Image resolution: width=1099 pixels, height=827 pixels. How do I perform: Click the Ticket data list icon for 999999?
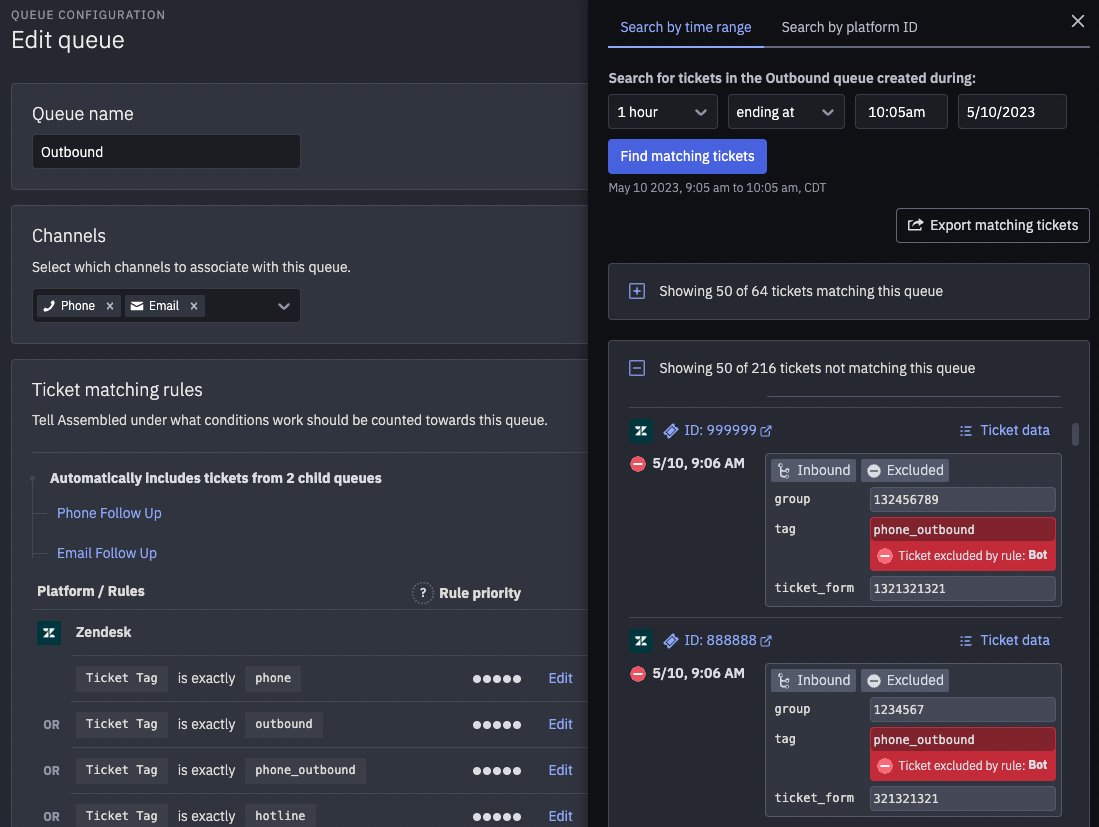(x=966, y=431)
